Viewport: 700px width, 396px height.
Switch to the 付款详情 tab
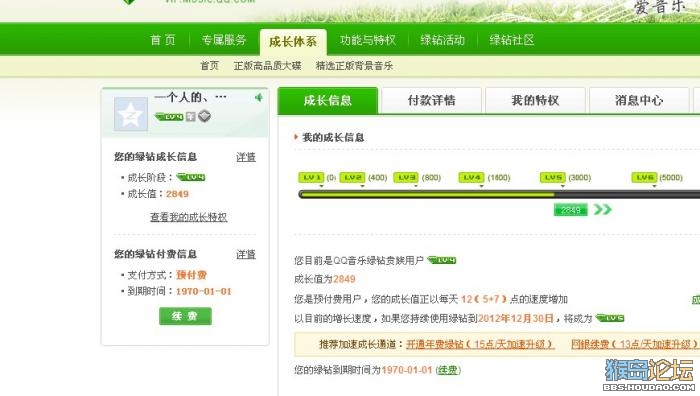[431, 100]
